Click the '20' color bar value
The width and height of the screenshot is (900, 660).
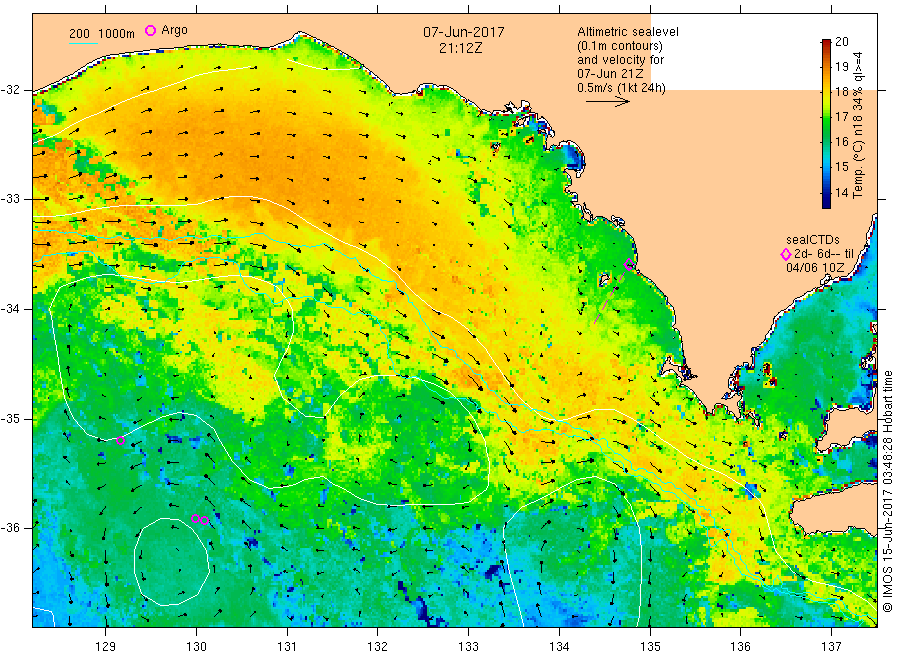(x=841, y=41)
